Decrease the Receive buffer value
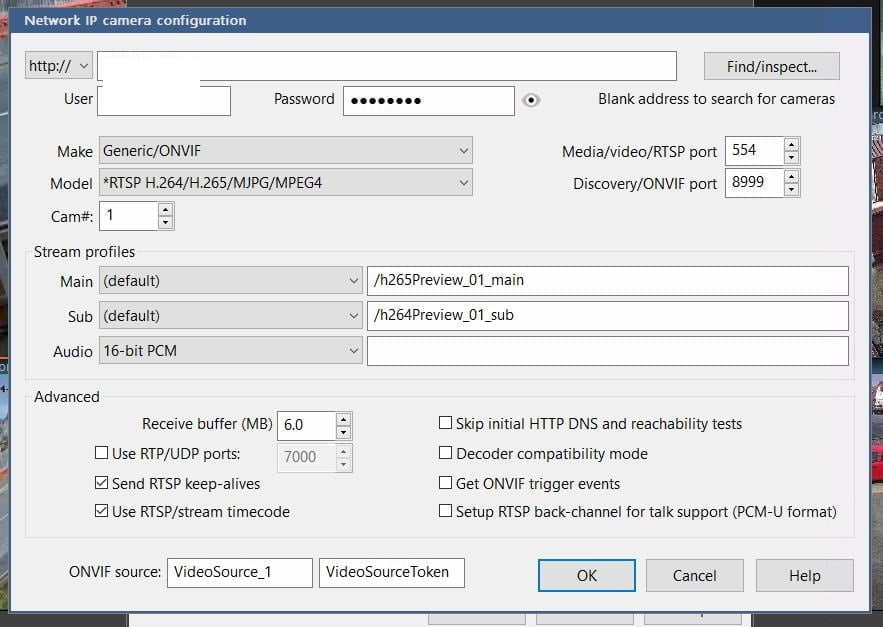883x627 pixels. (x=343, y=432)
